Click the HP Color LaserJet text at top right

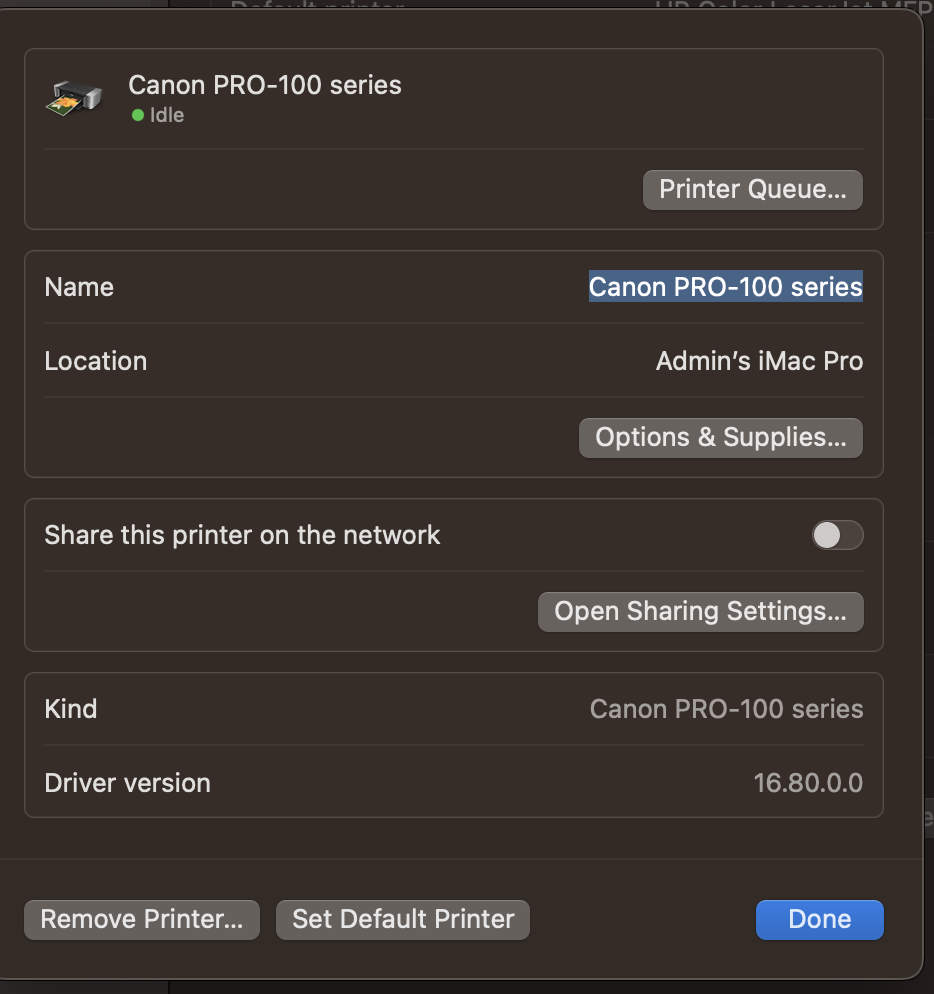click(x=790, y=8)
